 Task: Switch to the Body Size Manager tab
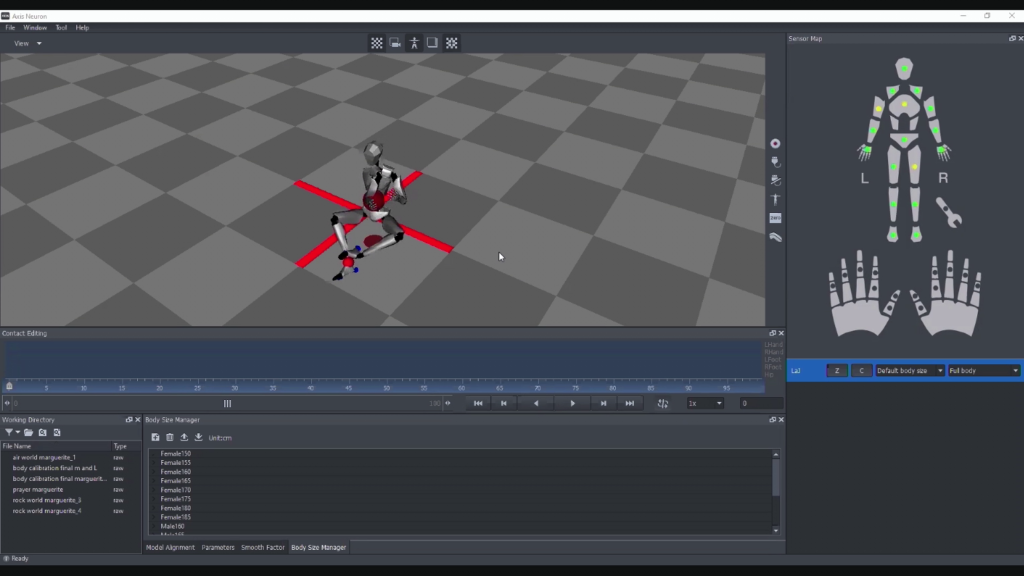[x=319, y=547]
